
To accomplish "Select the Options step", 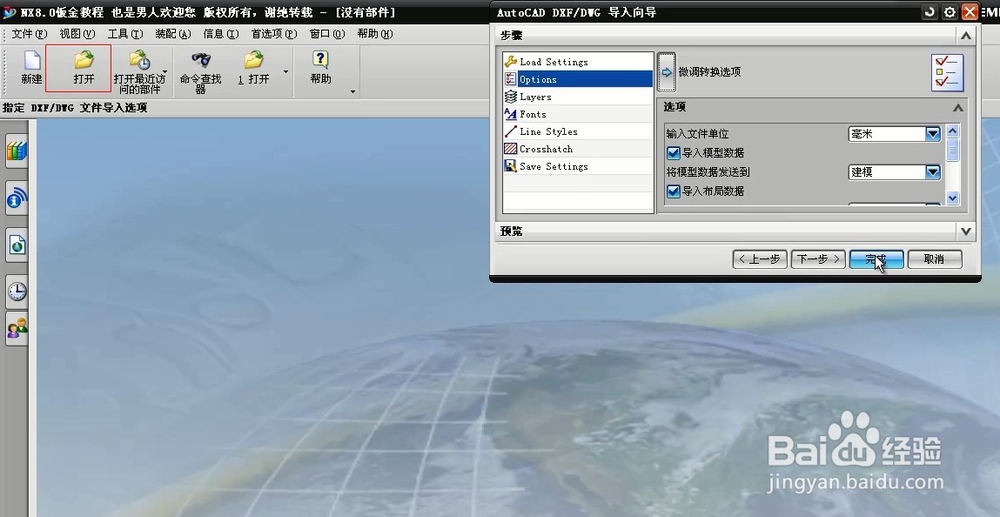I will pyautogui.click(x=578, y=79).
